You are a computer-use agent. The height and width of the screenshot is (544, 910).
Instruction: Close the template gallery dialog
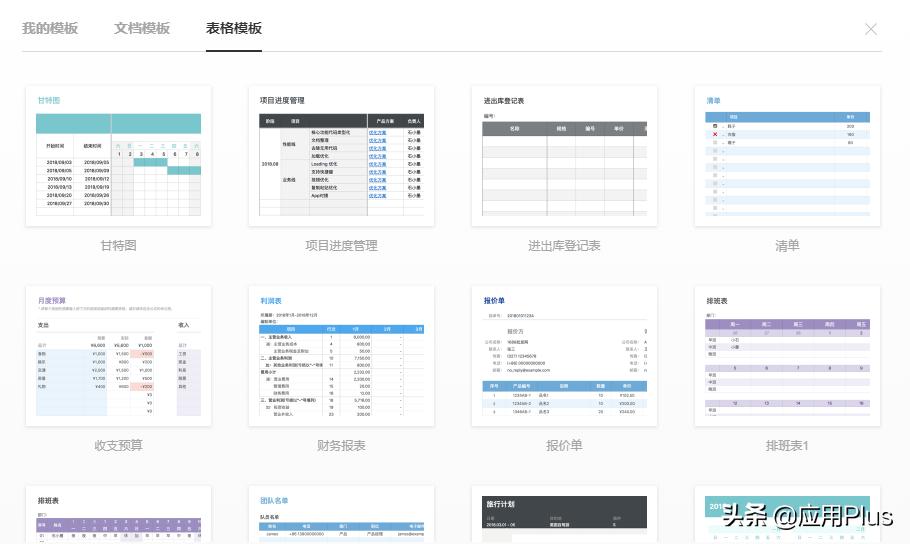[x=871, y=29]
